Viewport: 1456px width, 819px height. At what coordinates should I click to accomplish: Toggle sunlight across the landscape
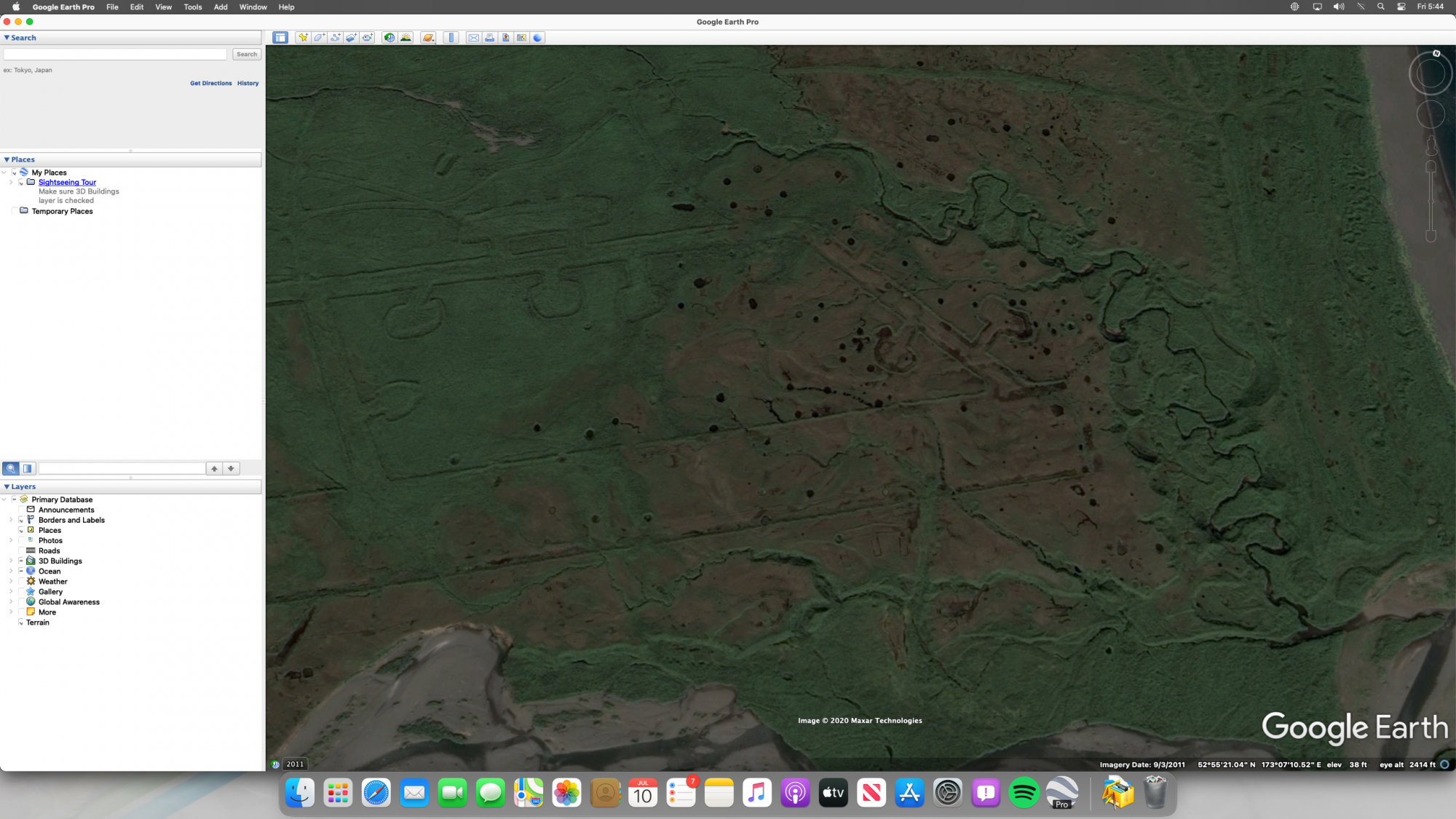coord(406,38)
